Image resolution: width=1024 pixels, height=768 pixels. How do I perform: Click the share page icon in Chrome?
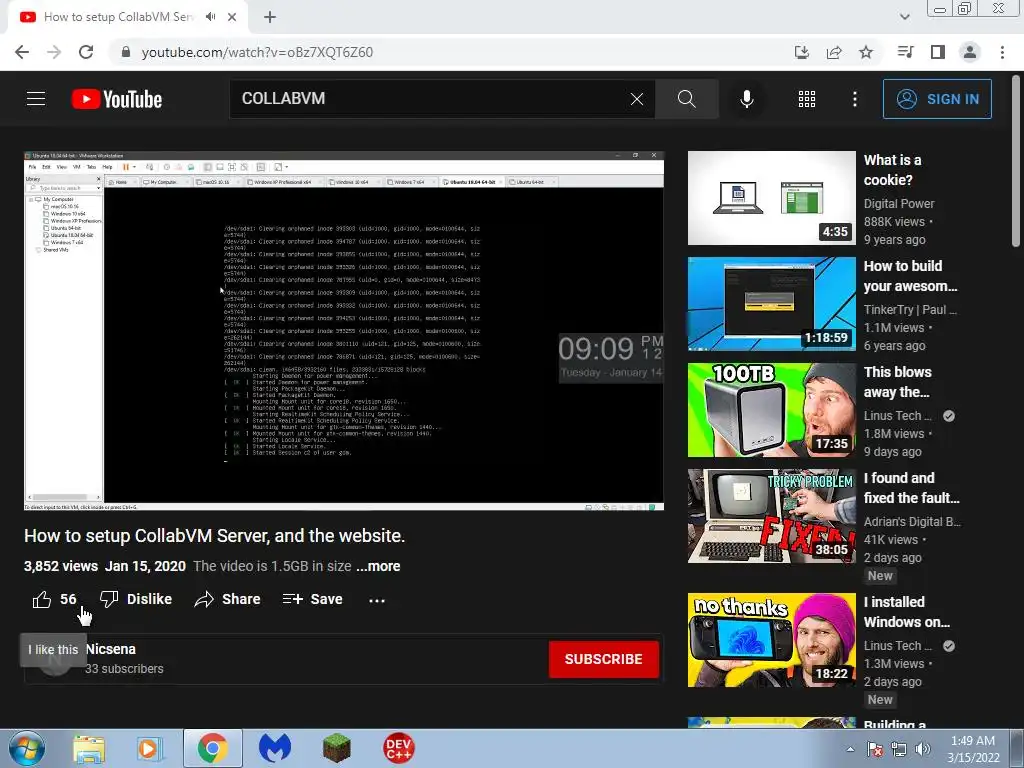[x=834, y=52]
